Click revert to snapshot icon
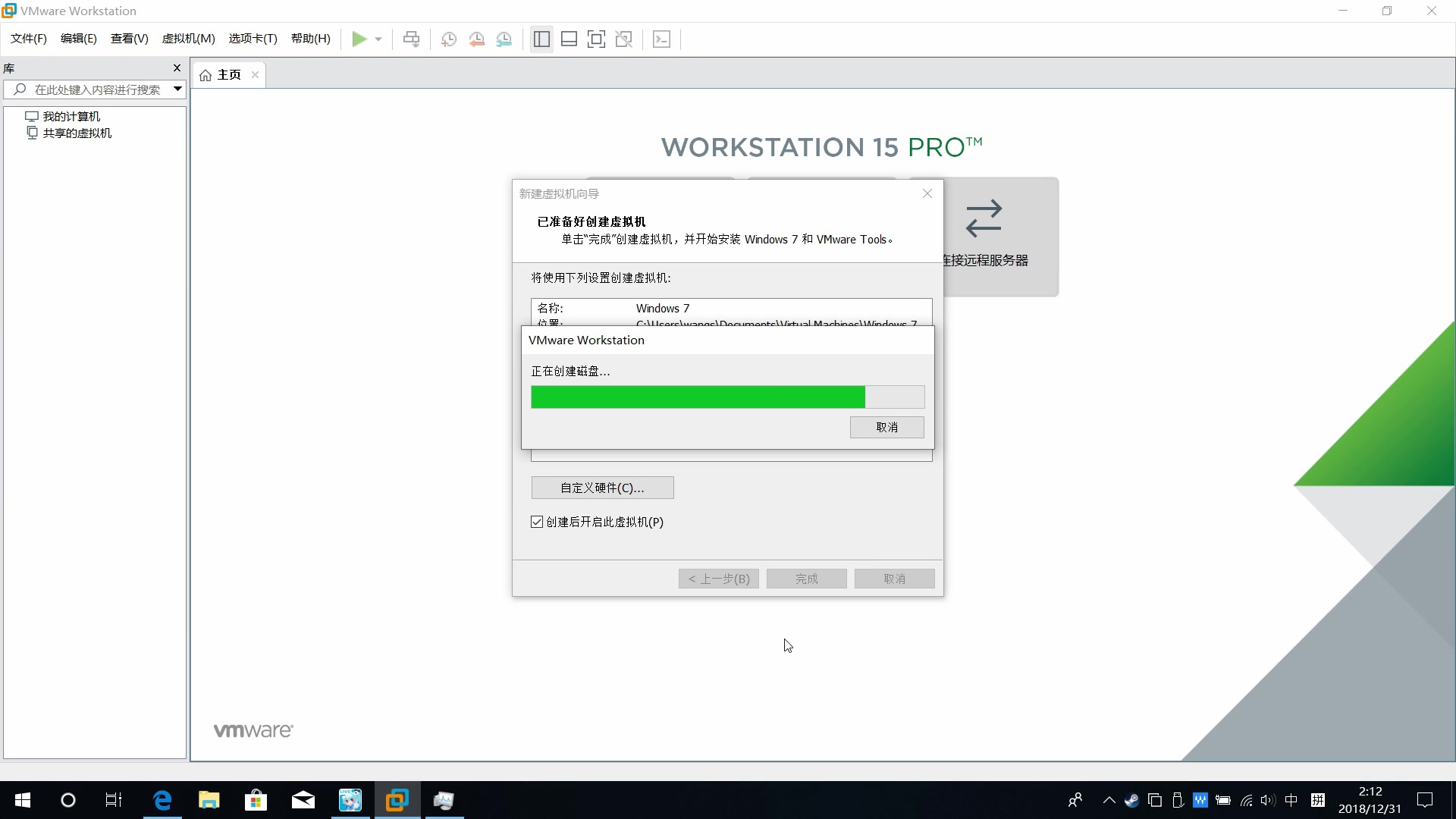Viewport: 1456px width, 819px height. point(476,39)
